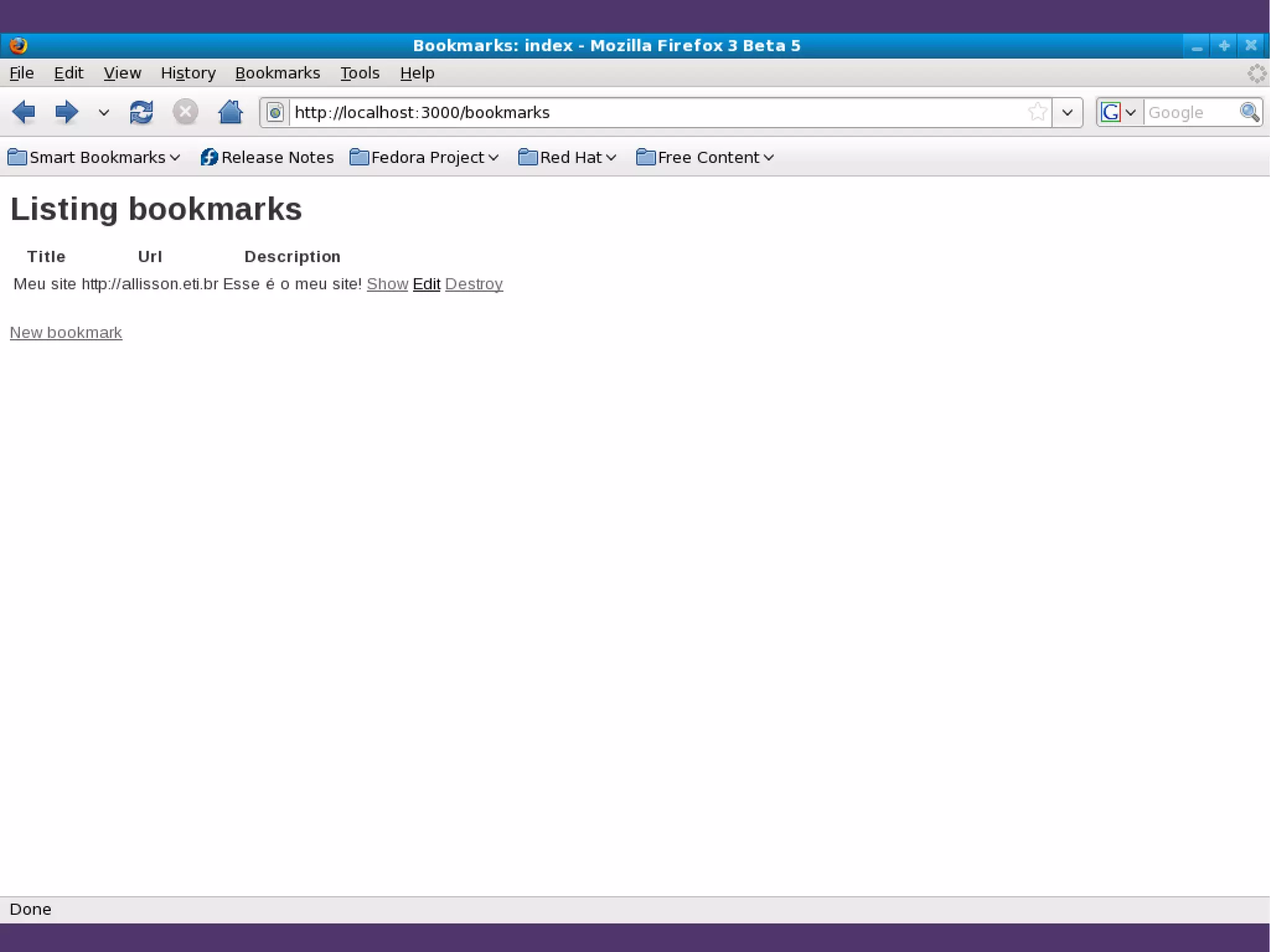Open the back/forward history dropdown arrow
The height and width of the screenshot is (952, 1270).
104,113
